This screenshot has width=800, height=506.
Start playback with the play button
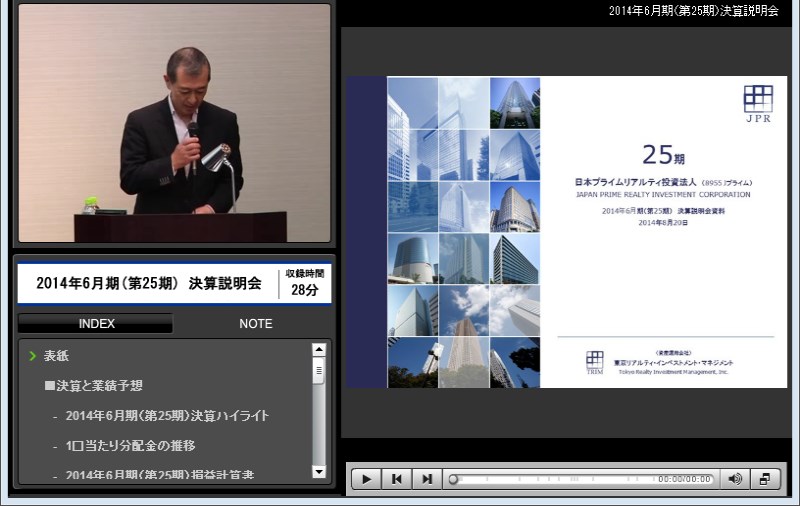366,479
